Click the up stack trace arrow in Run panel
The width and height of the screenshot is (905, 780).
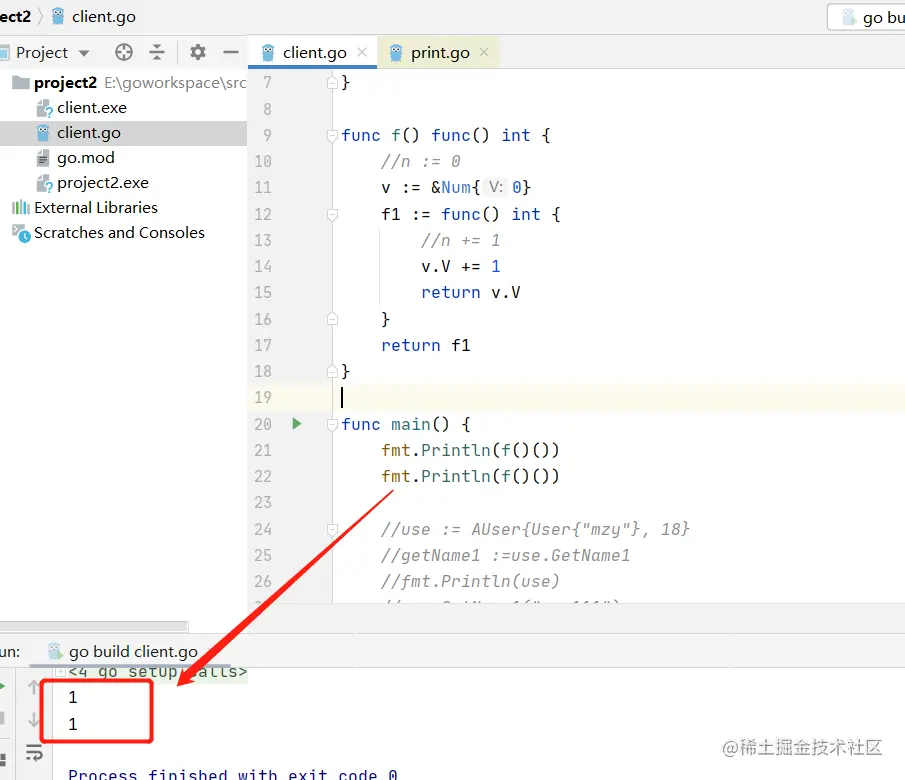[x=33, y=687]
